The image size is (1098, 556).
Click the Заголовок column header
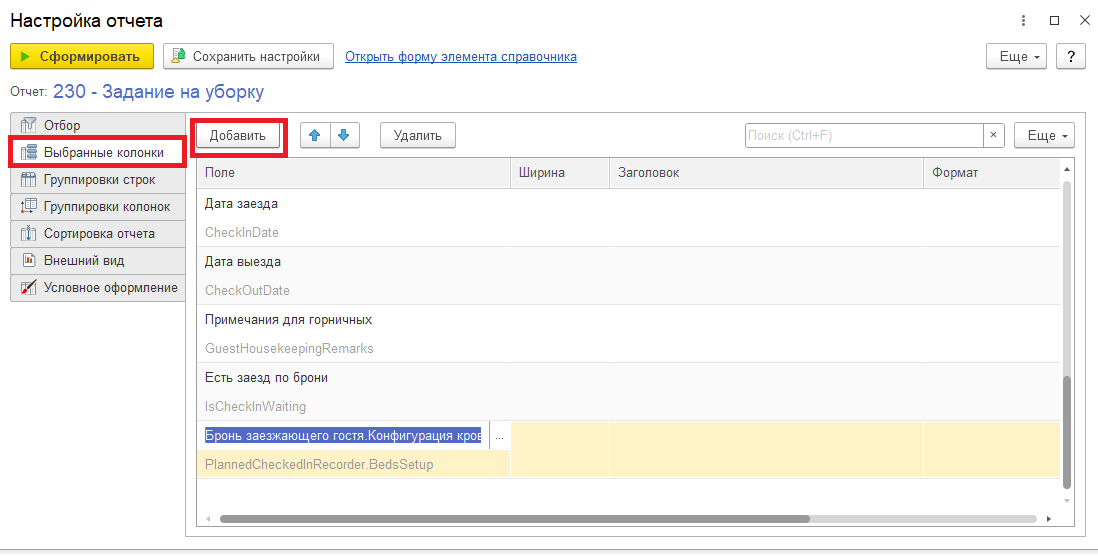(x=766, y=173)
